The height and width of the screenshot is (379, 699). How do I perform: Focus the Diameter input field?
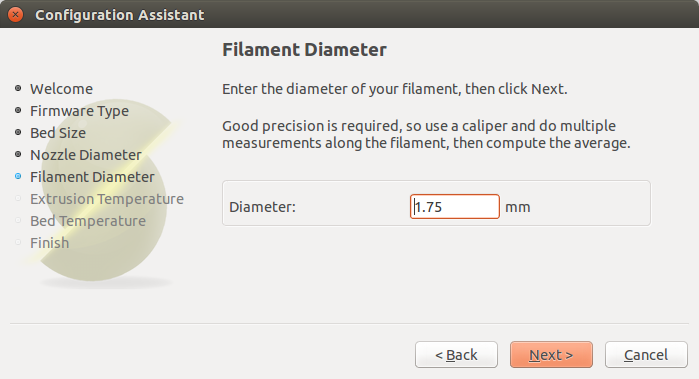click(x=455, y=206)
